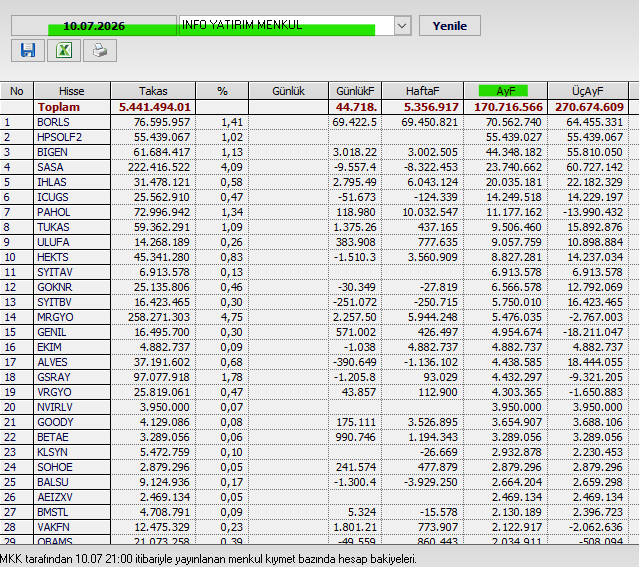
Task: Select the VAKFN stock name
Action: 53,527
